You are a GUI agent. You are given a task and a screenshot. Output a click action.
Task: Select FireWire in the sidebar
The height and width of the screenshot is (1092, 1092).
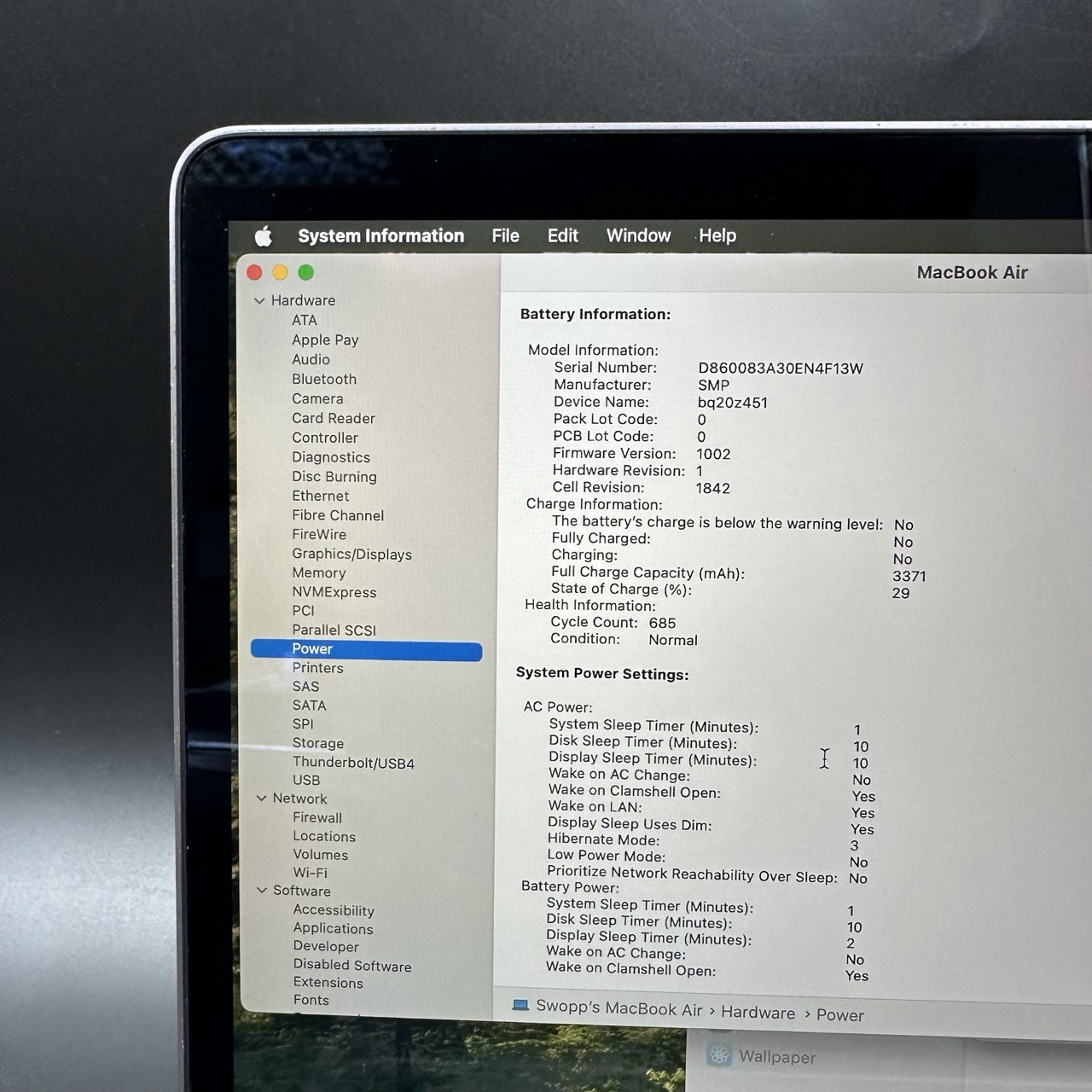pyautogui.click(x=319, y=534)
